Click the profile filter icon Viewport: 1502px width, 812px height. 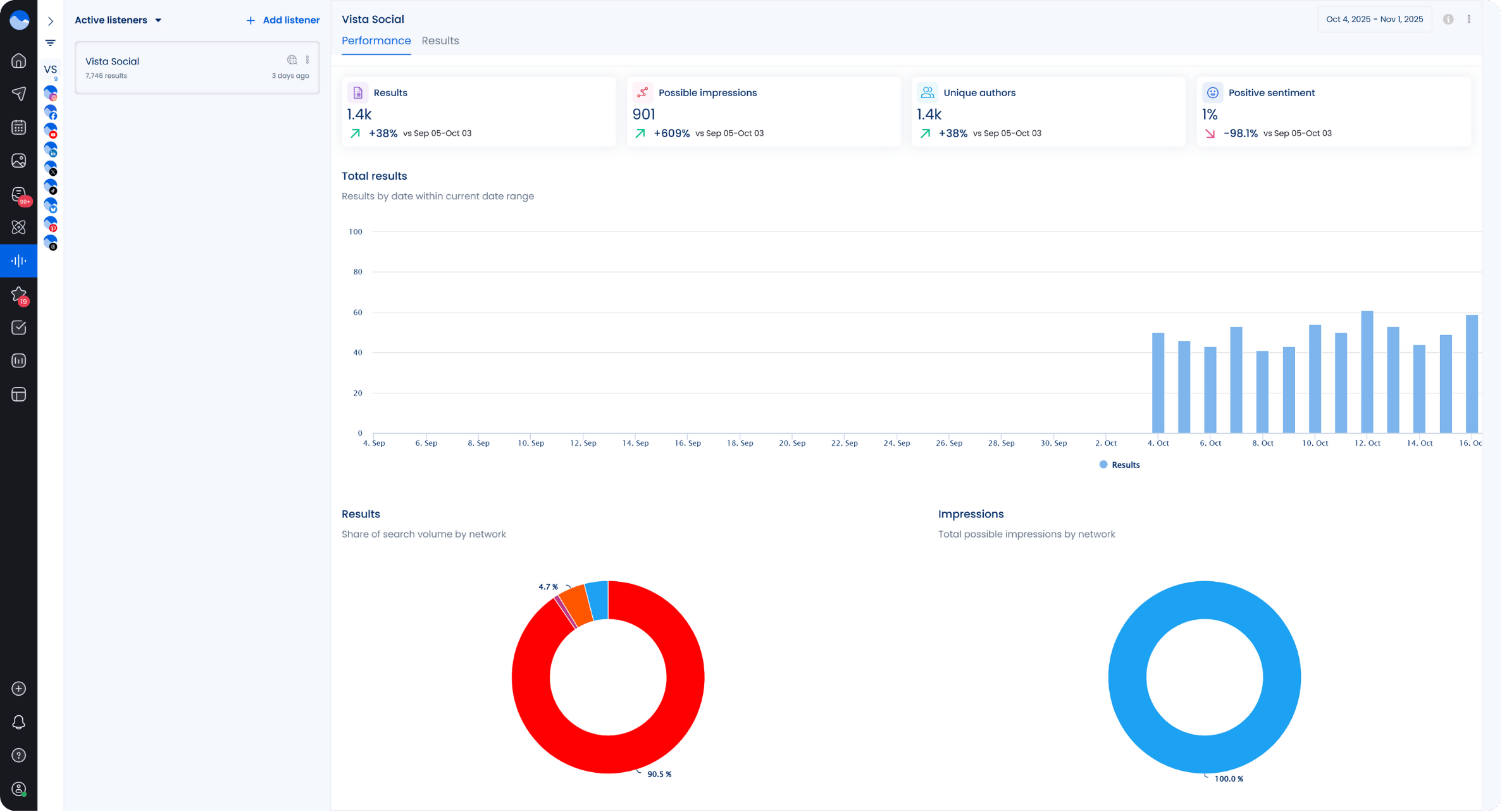click(x=51, y=43)
